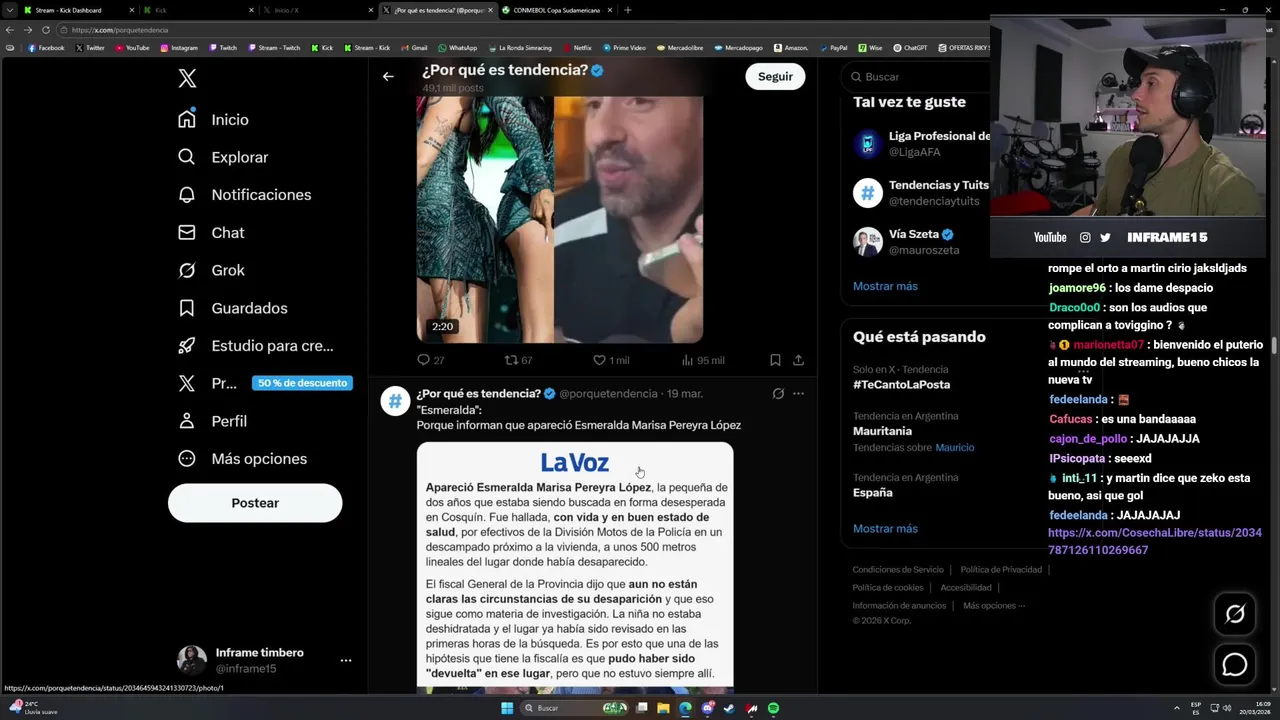Viewport: 1280px width, 720px height.
Task: Open Liga Profesional suggested account
Action: [920, 144]
